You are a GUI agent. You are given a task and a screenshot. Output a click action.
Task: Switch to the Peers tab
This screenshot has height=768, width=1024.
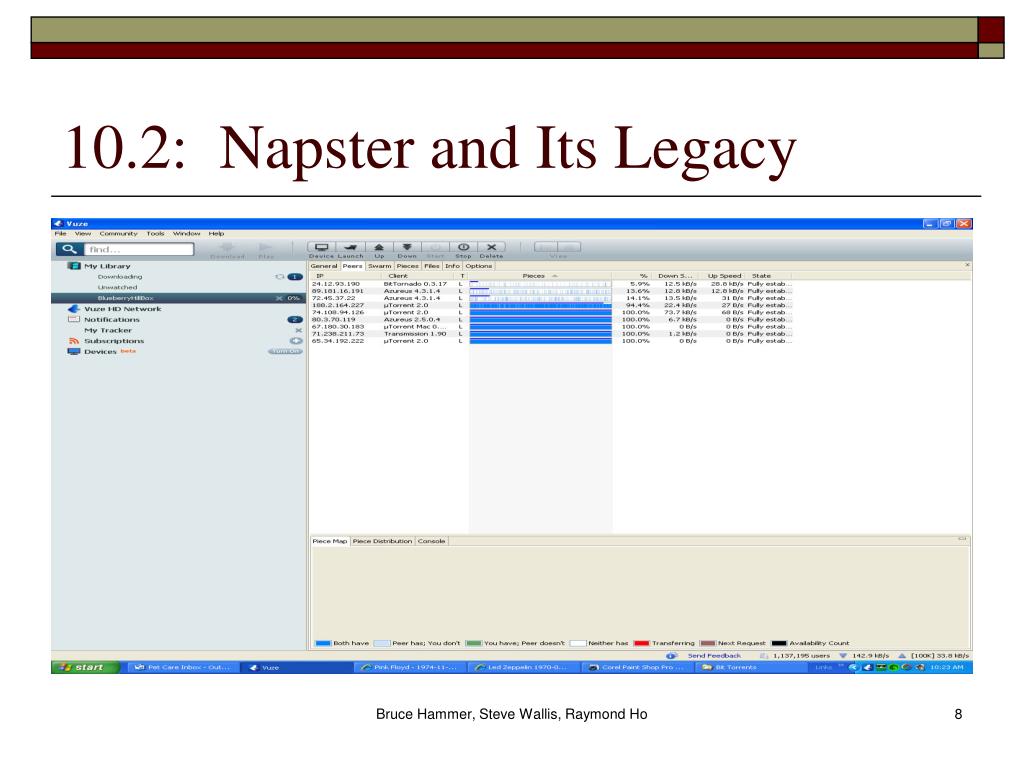(x=353, y=266)
